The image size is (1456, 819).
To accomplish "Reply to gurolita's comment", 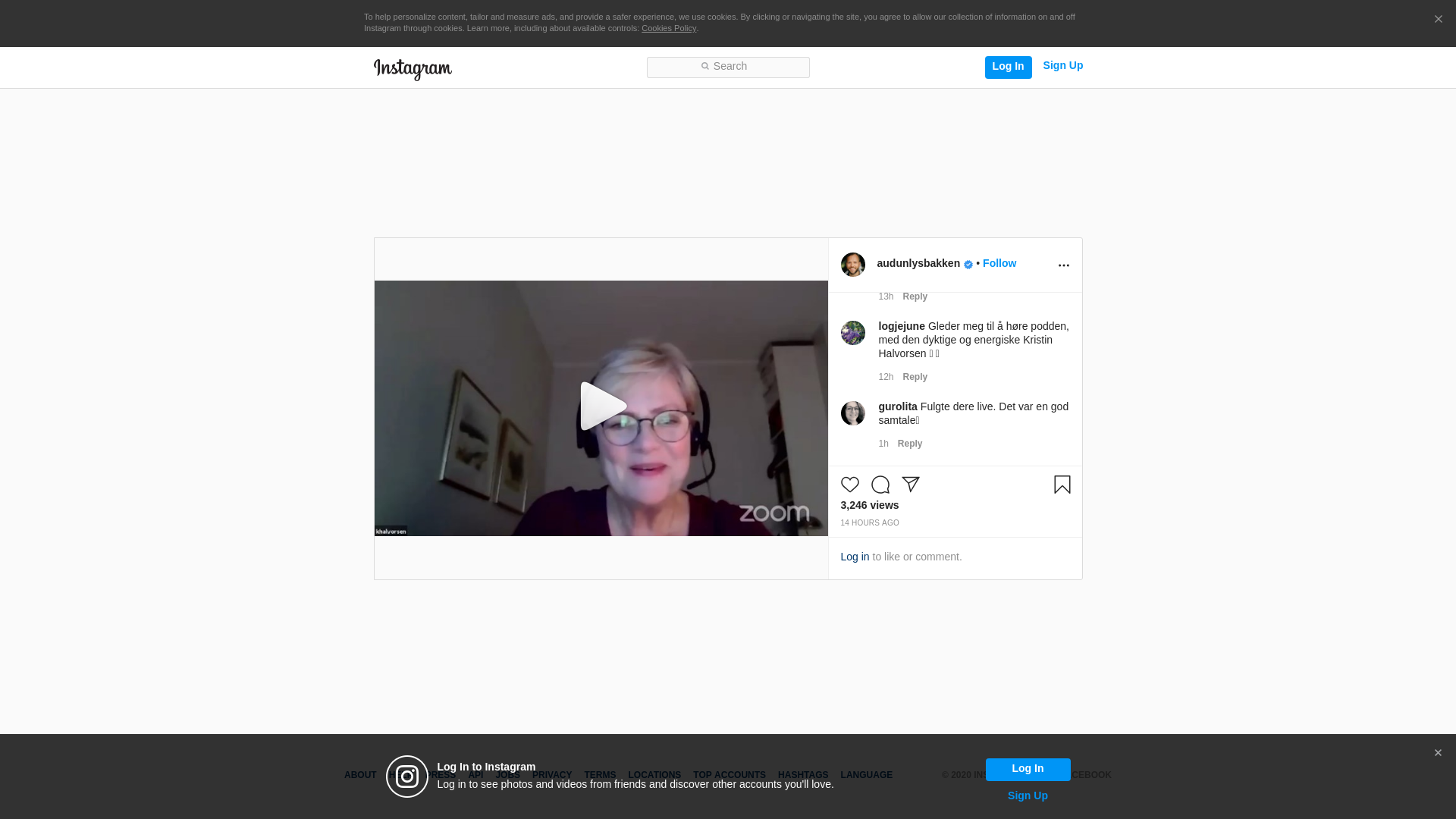I will (x=910, y=444).
